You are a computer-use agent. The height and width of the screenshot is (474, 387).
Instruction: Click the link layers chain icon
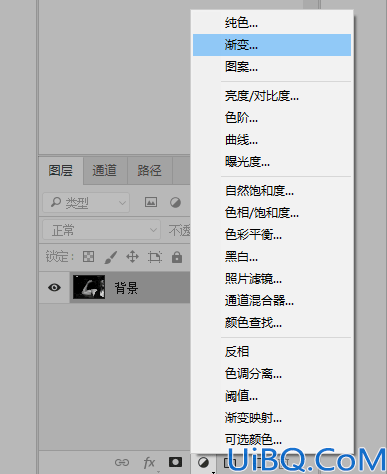pos(122,462)
